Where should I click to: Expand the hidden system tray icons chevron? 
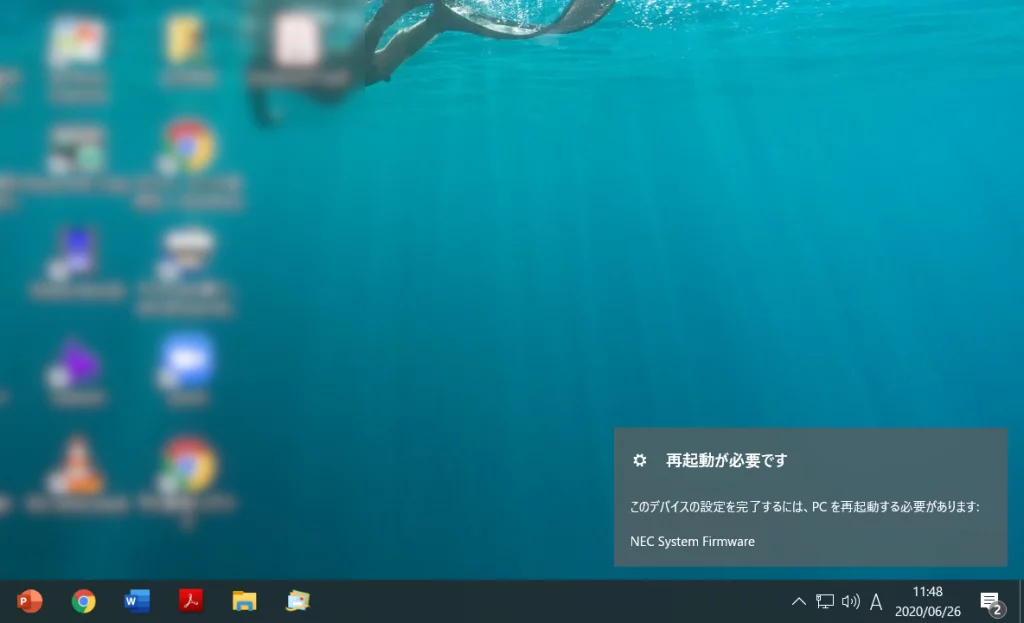coord(798,601)
